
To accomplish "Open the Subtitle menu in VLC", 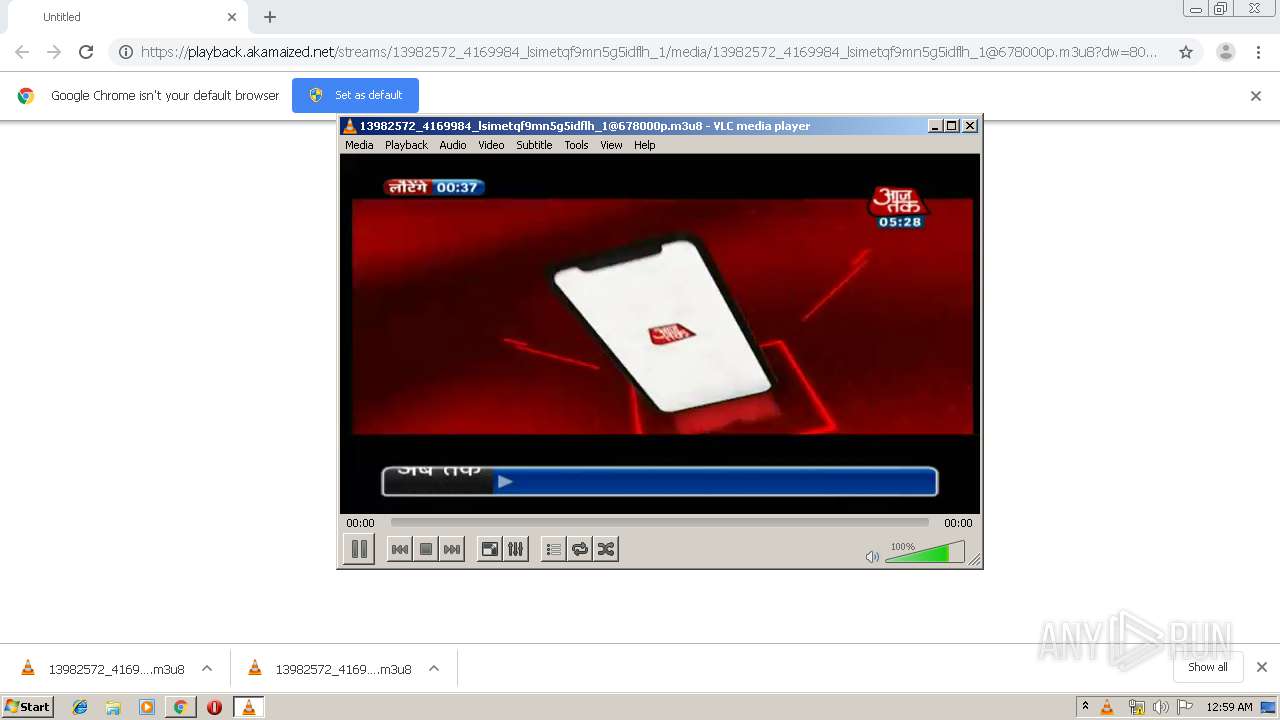I will pyautogui.click(x=534, y=145).
